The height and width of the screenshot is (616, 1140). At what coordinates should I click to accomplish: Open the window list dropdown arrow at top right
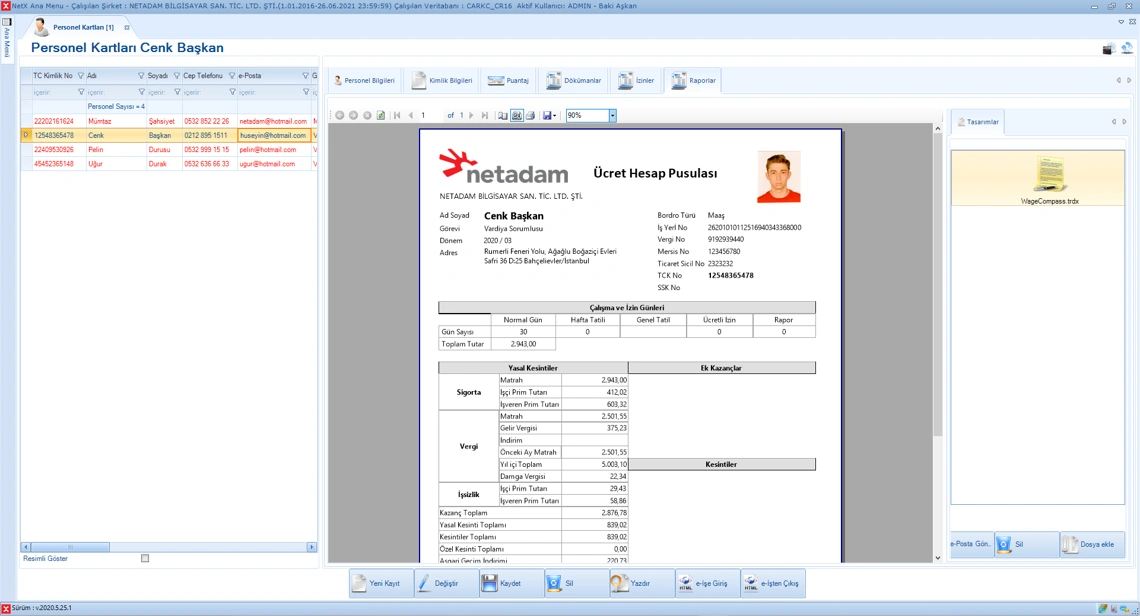coord(1120,22)
